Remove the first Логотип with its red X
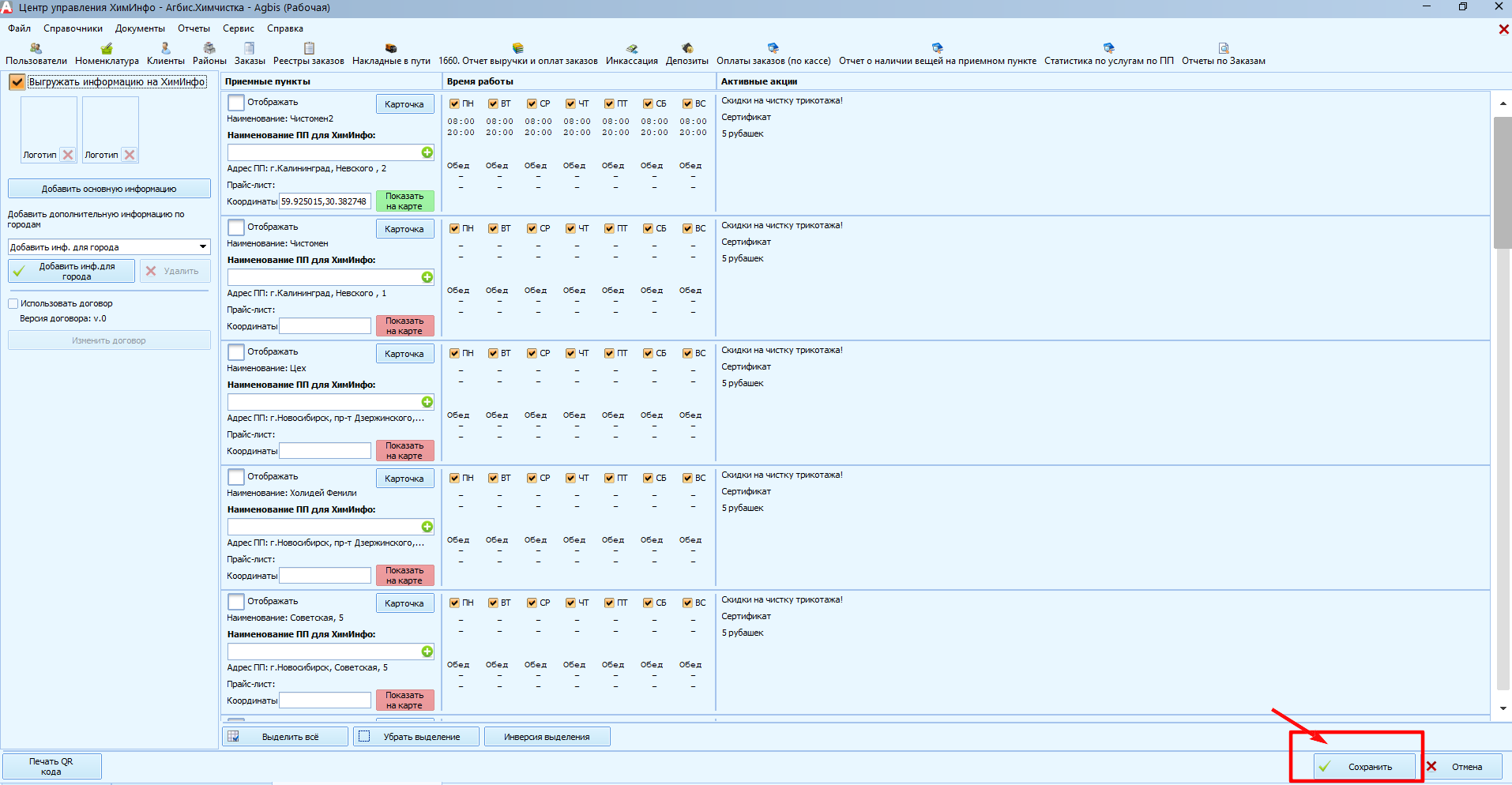 (x=68, y=155)
